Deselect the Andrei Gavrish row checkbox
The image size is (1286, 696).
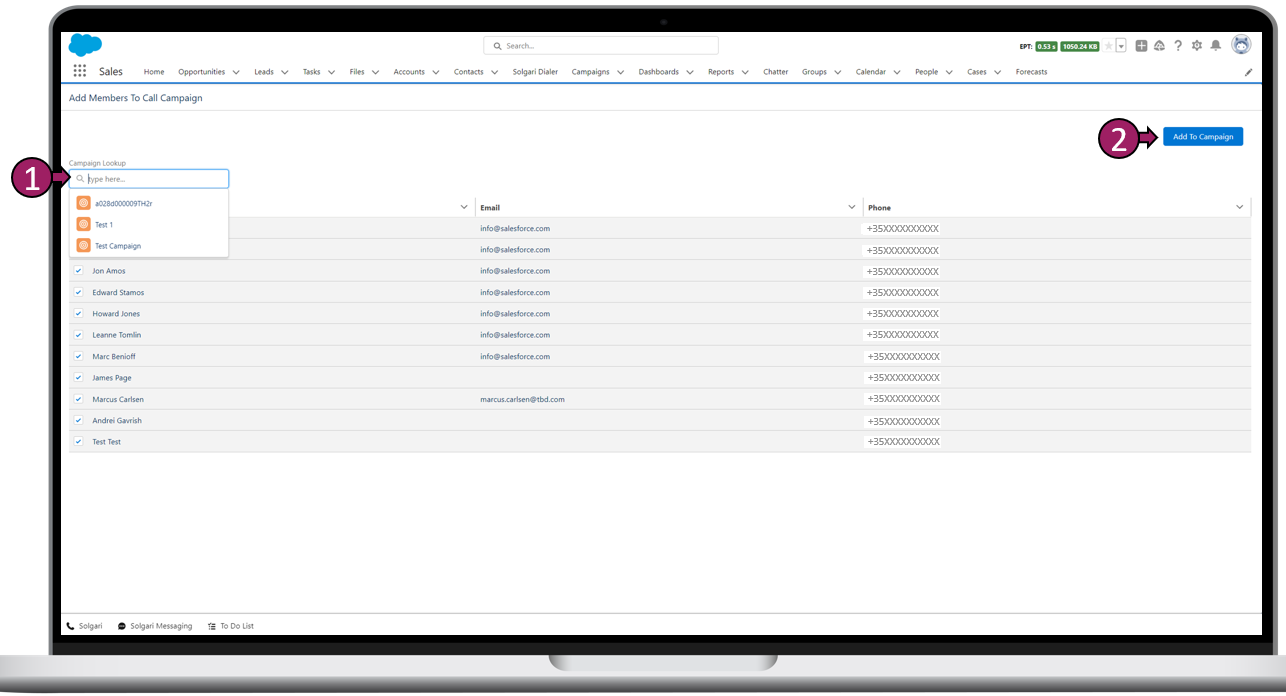point(79,420)
